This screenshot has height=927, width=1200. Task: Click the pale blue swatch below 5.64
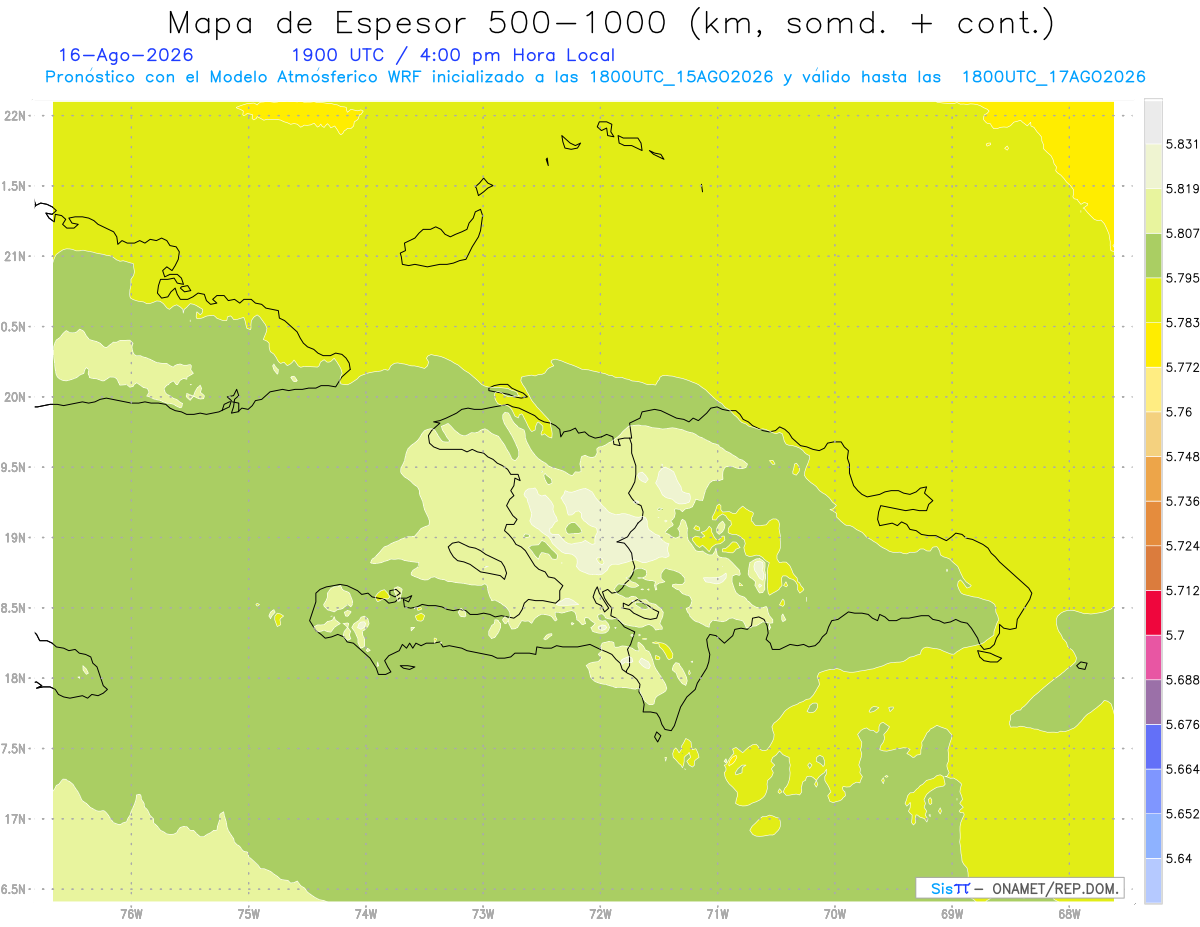(1153, 881)
